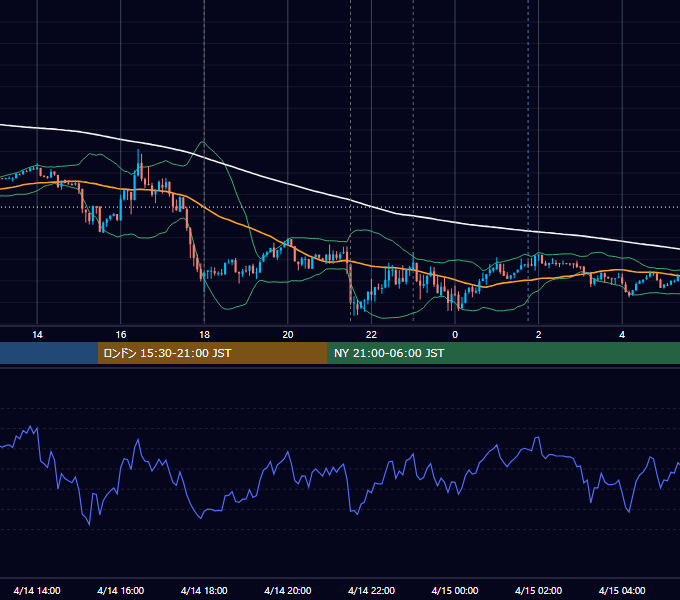Click the 4/14 14:00 time label

tap(37, 590)
